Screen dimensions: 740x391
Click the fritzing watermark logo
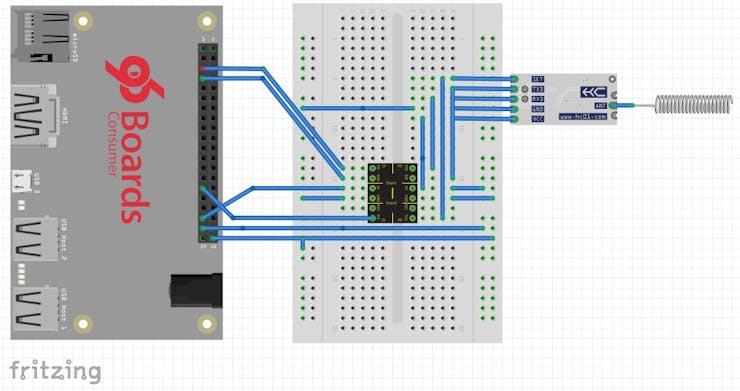pos(55,371)
